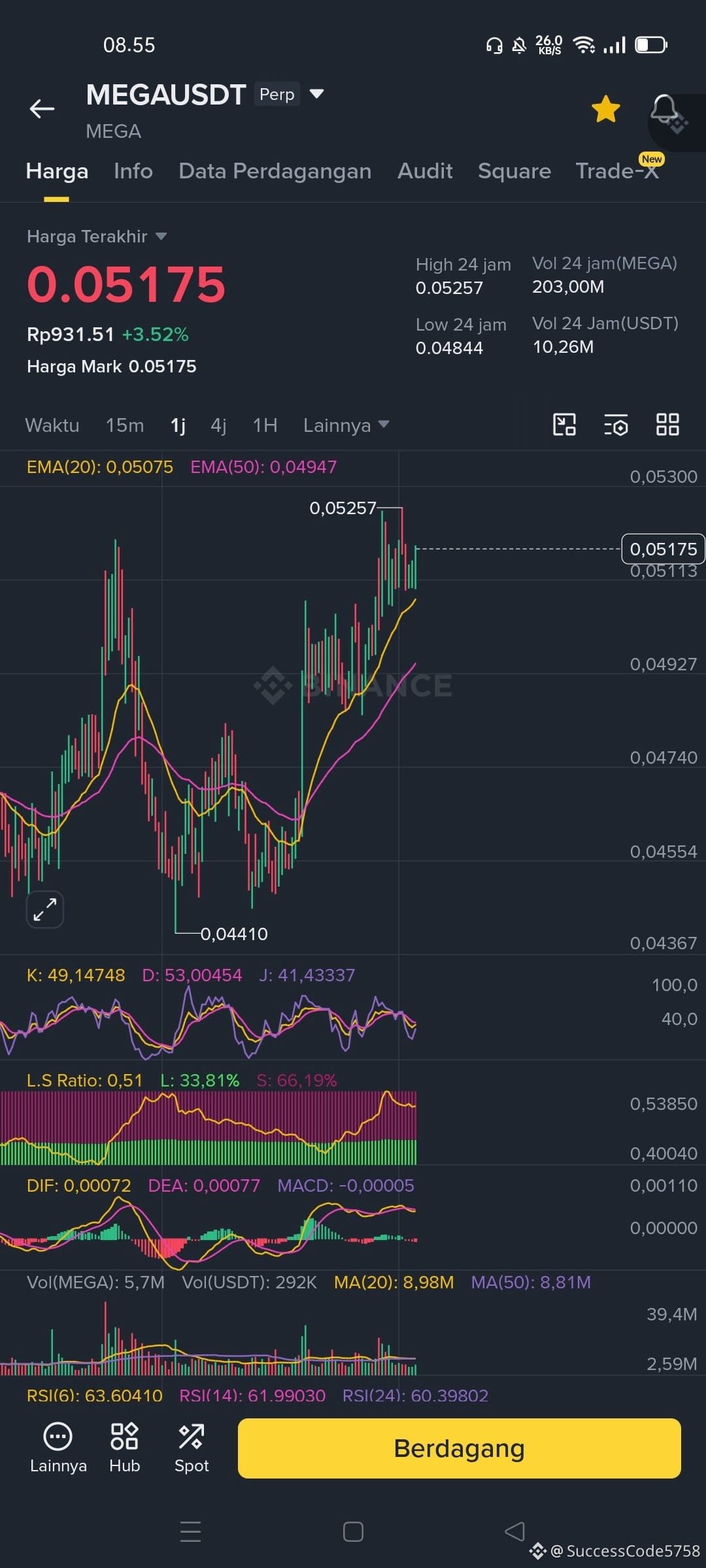Screen dimensions: 706x1568
Task: Tap the KDJ K value label
Action: point(76,975)
